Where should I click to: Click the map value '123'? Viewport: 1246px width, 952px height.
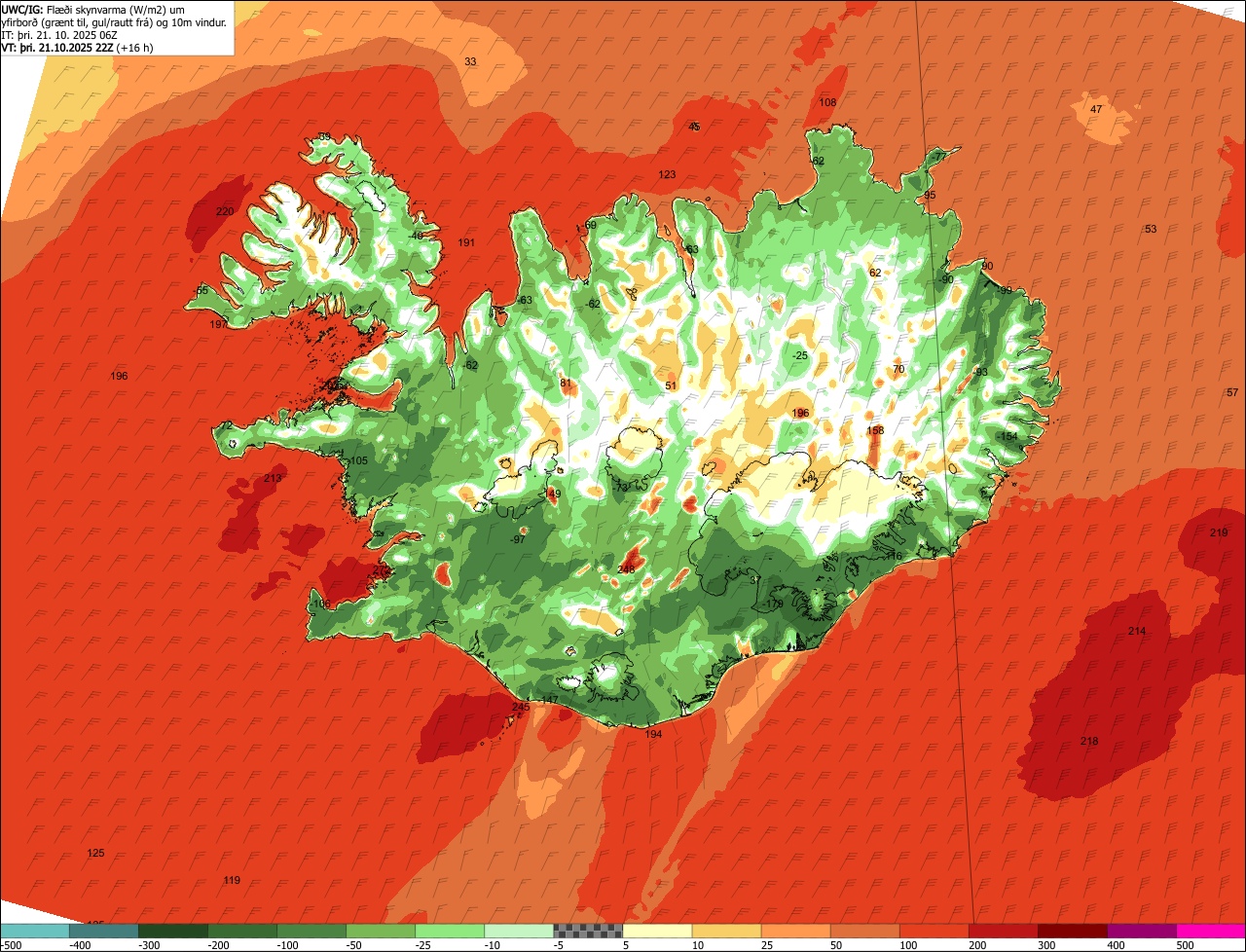(x=667, y=174)
